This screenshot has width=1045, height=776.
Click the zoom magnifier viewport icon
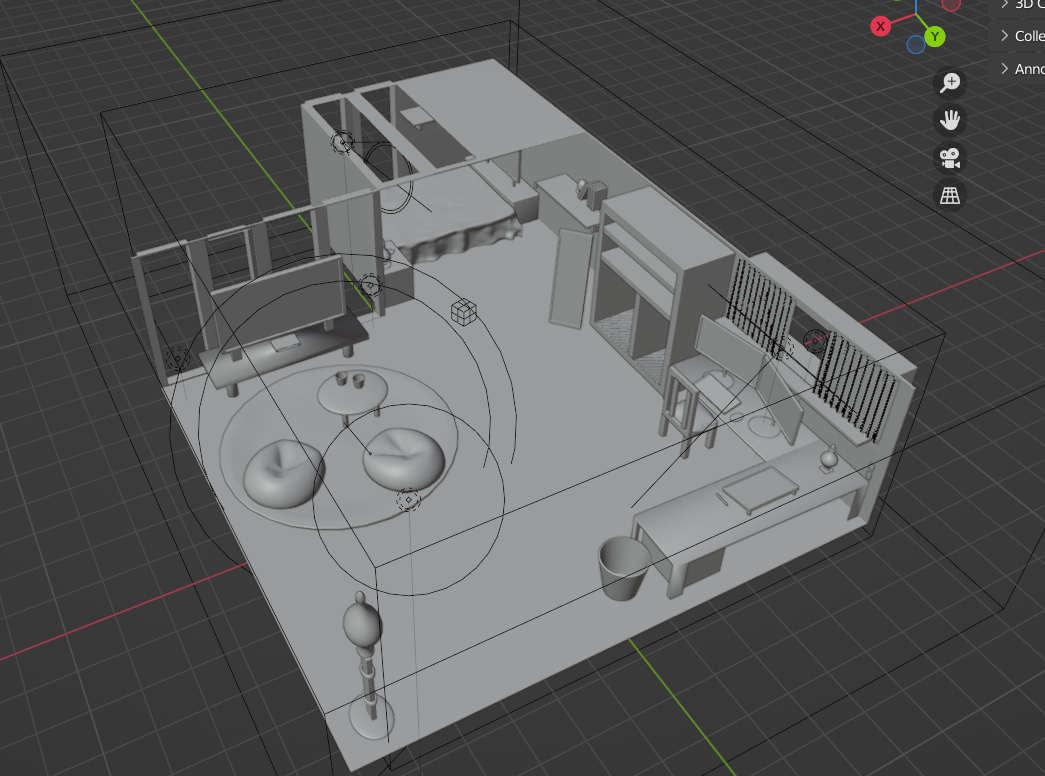[950, 83]
